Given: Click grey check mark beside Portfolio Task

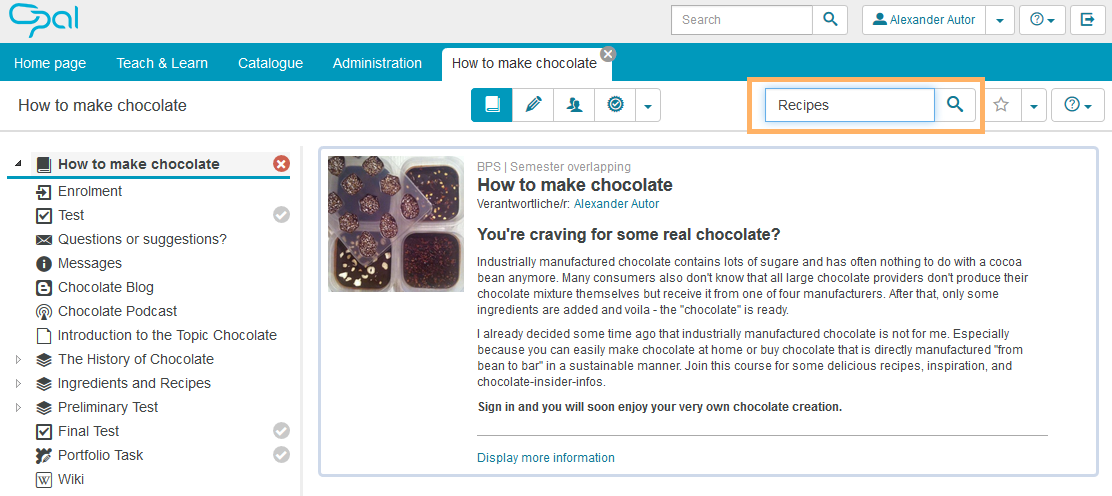Looking at the screenshot, I should pyautogui.click(x=281, y=455).
